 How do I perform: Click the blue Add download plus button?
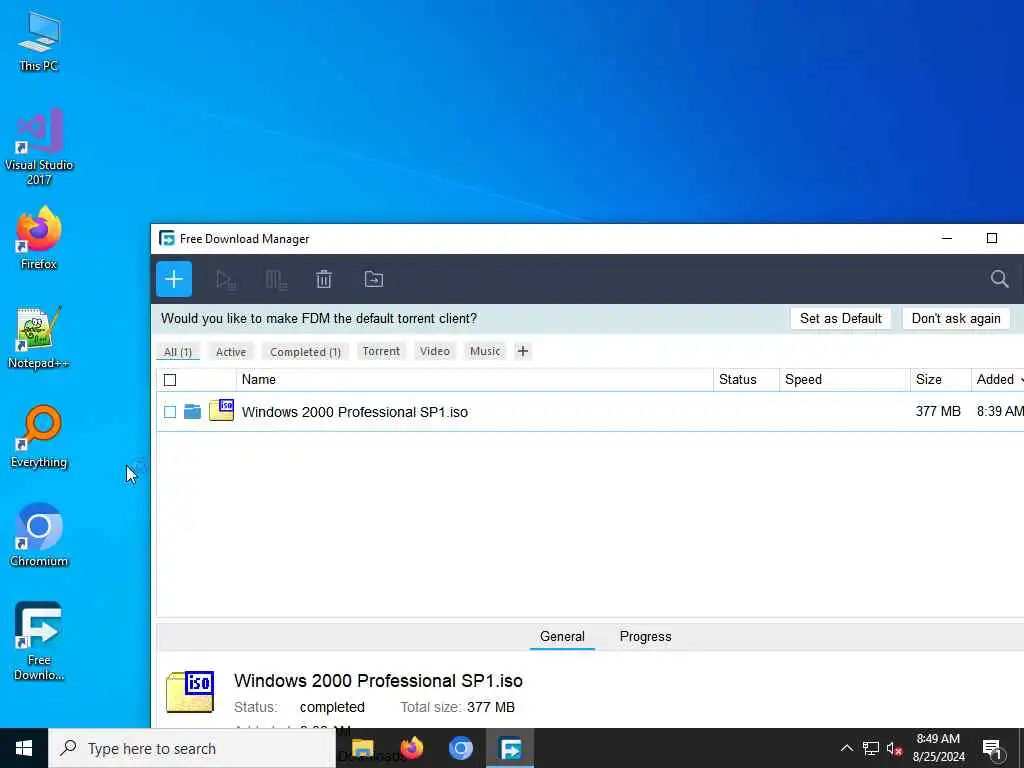[x=174, y=280]
